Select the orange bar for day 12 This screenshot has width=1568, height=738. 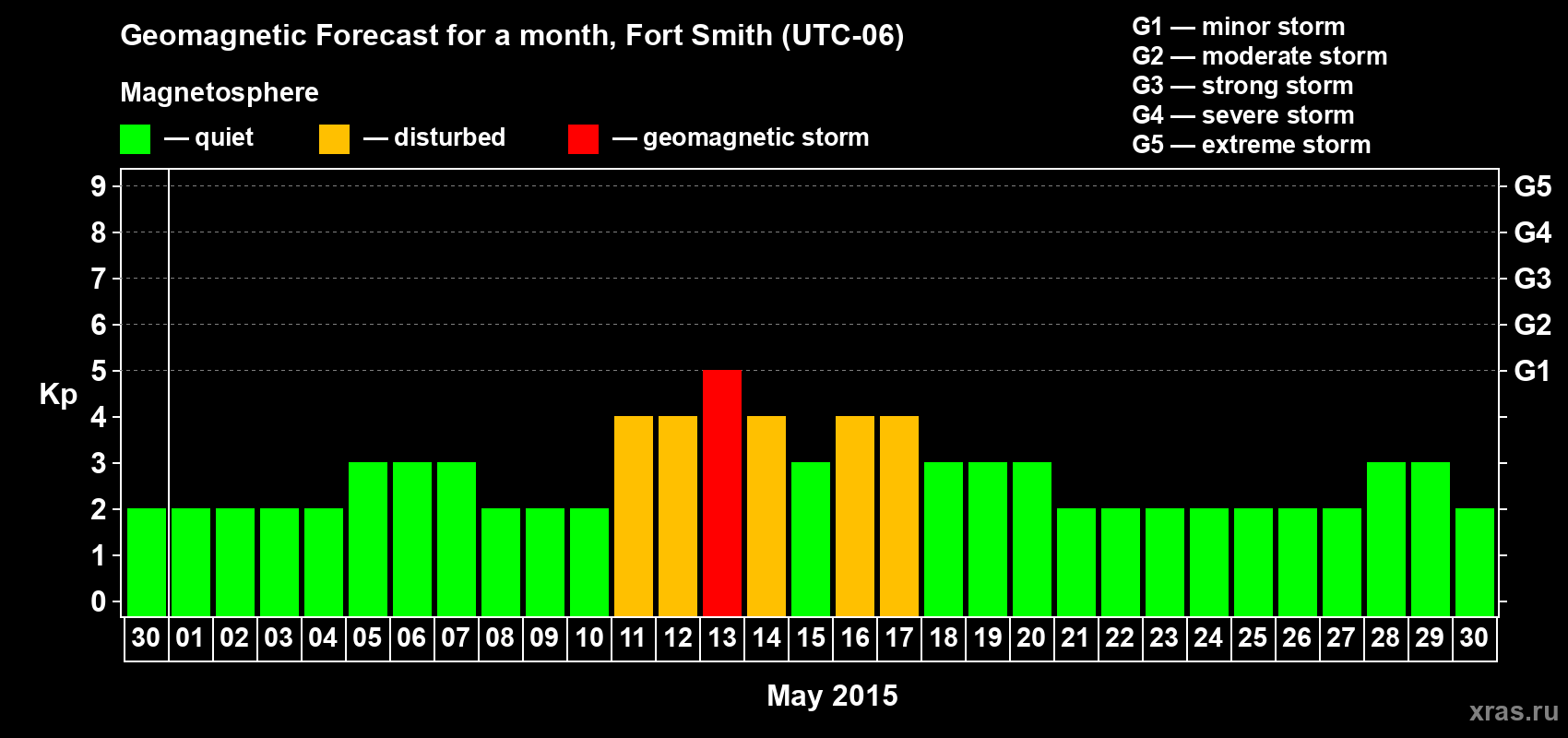coord(678,517)
